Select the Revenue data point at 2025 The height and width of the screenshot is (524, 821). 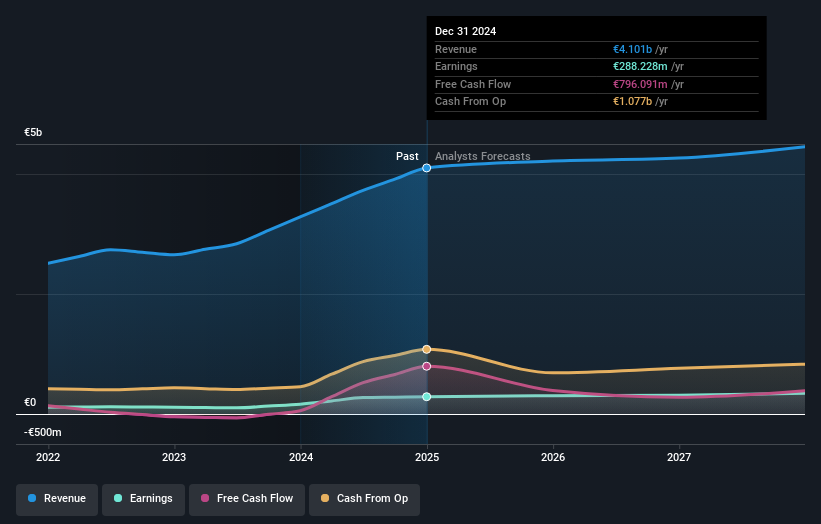tap(427, 168)
